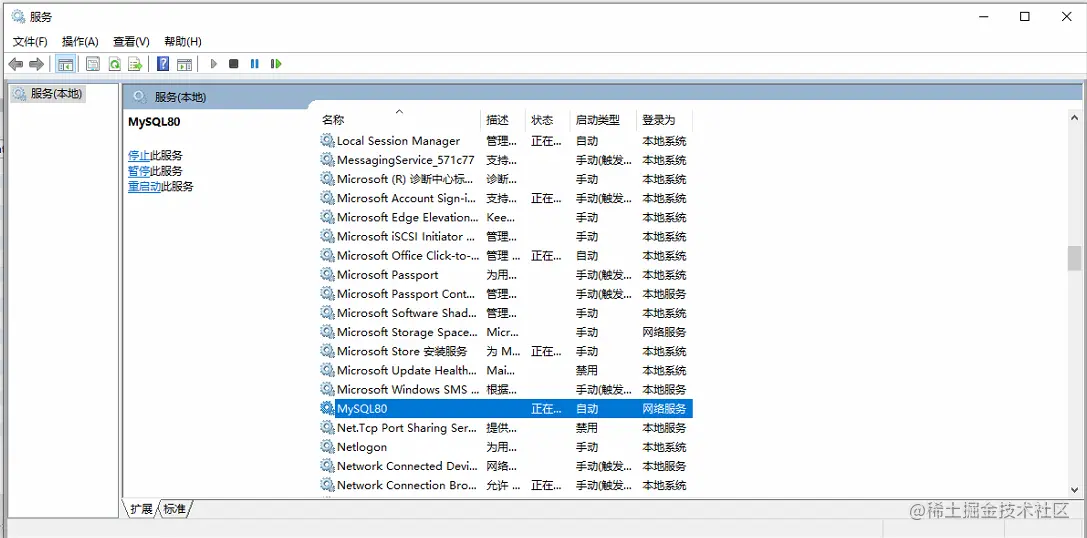Click 自动 in the Local Session Manager row
1087x538 pixels.
tap(586, 141)
